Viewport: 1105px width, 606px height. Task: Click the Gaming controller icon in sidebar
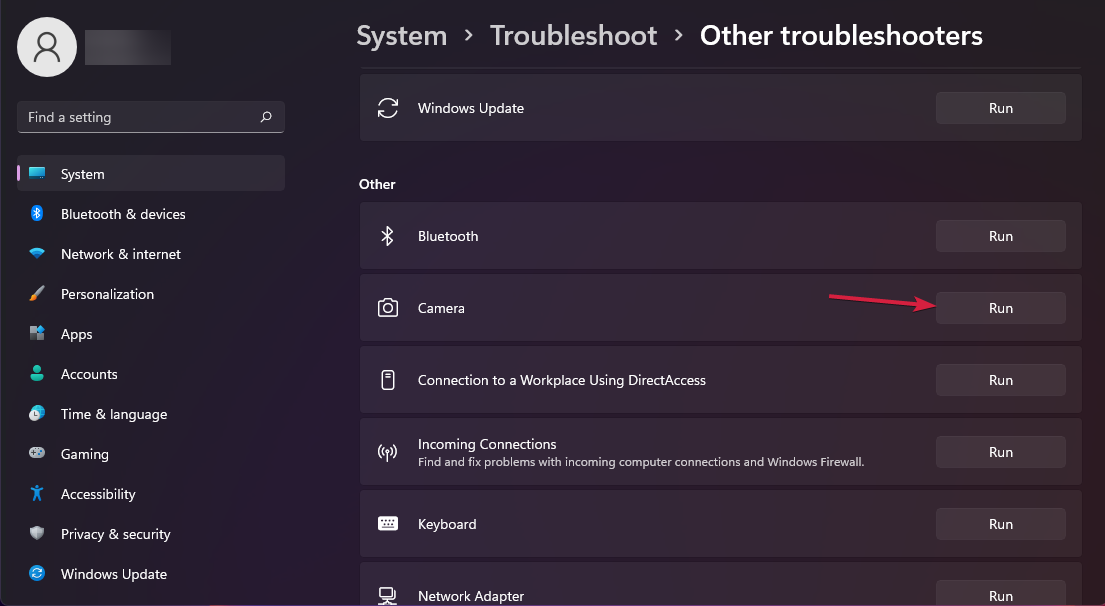click(x=36, y=454)
